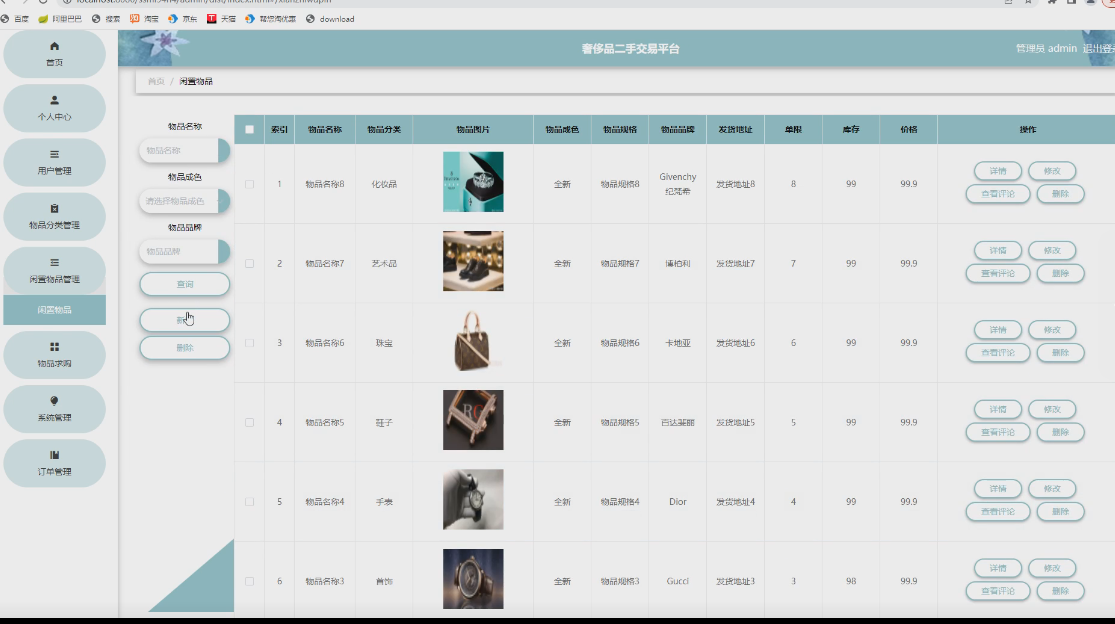Check the row 1 物品名称8 checkbox

pos(250,184)
